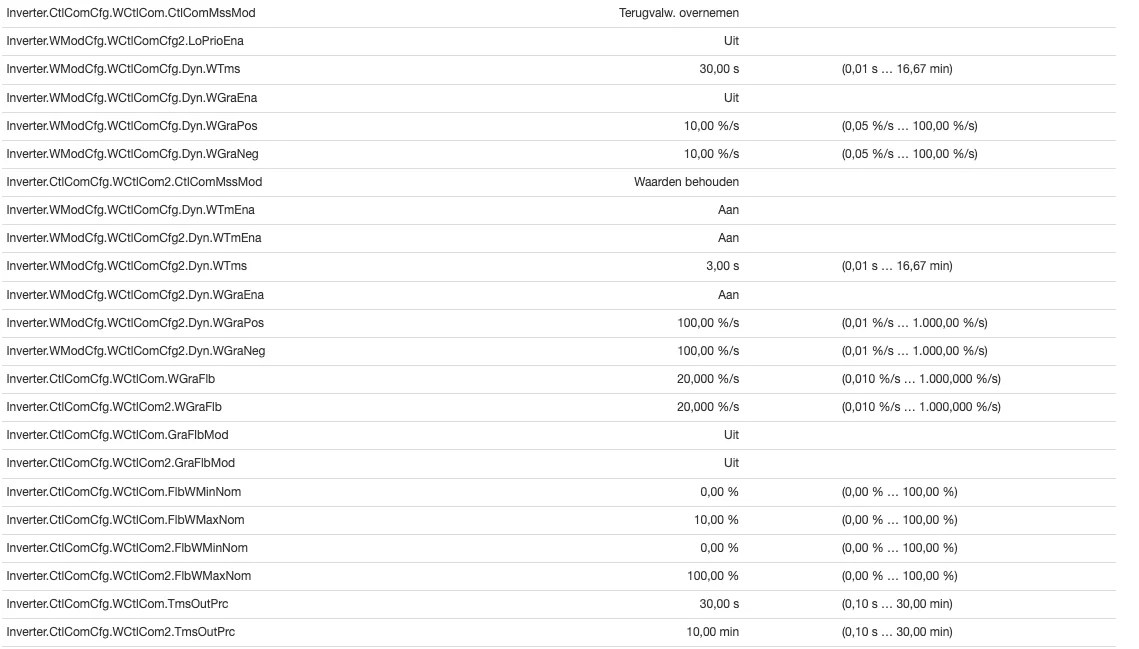Screen dimensions: 1139x649
Task: Select the WCtlComCfg.Dyn.WGraPos parameter row
Action: pyautogui.click(x=559, y=126)
